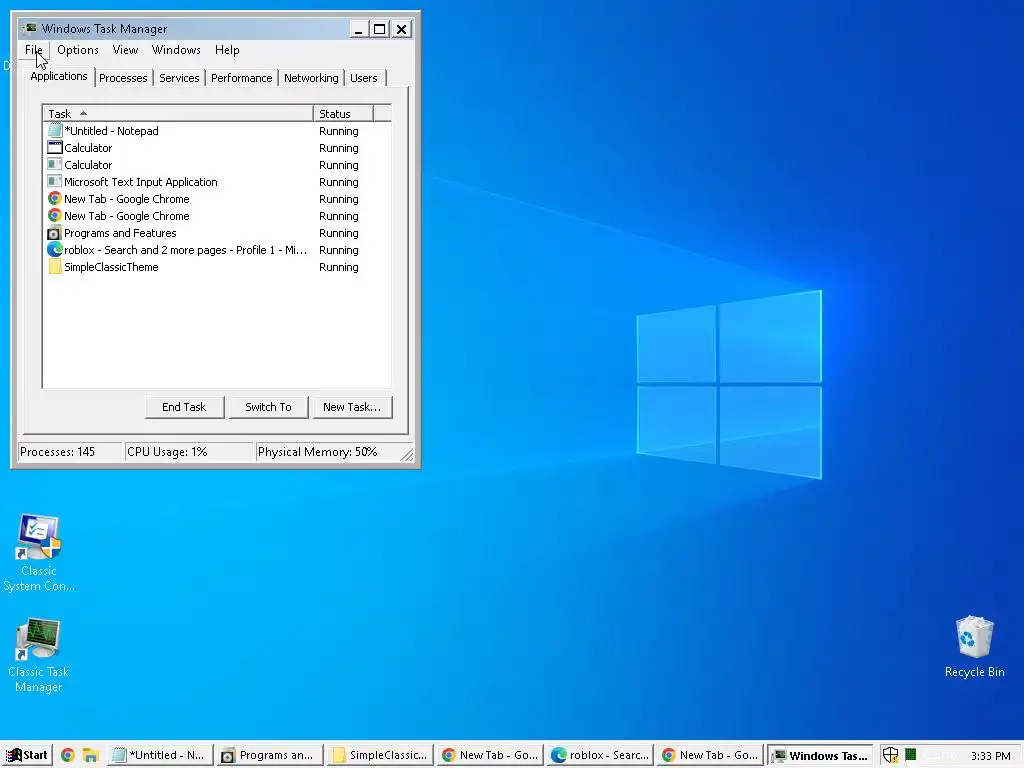Open the File menu in Task Manager
This screenshot has height=768, width=1024.
pos(34,50)
